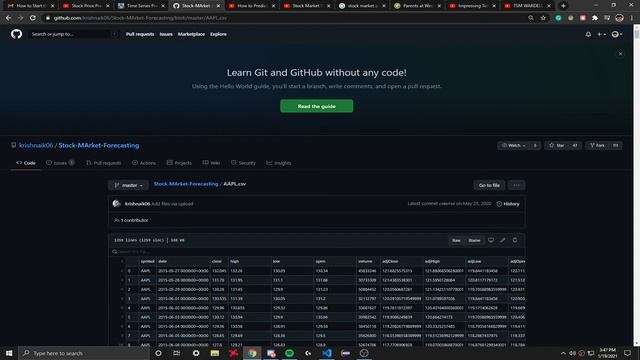The image size is (640, 360).
Task: Open the user avatar menu
Action: [617, 34]
